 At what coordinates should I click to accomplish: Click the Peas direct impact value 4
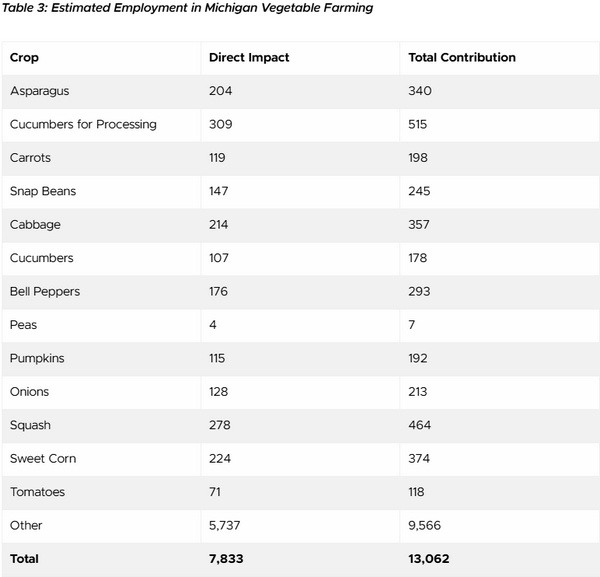[213, 325]
